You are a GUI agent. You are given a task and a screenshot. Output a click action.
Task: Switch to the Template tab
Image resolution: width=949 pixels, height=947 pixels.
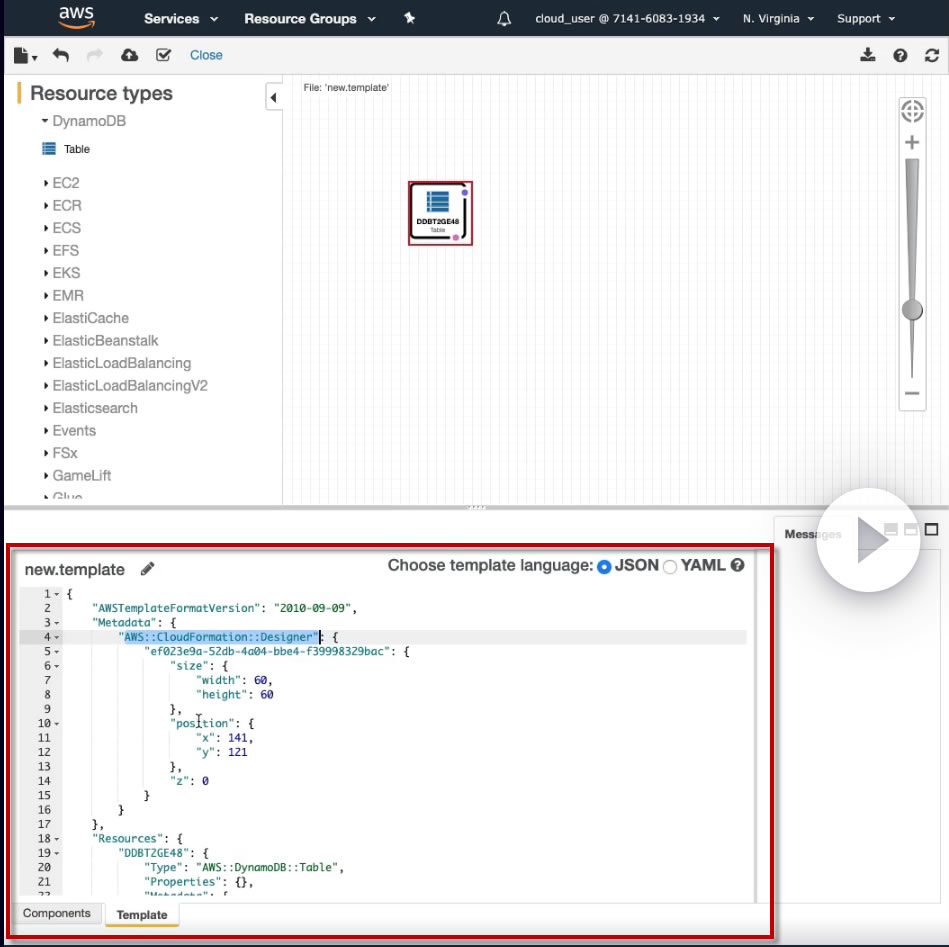pyautogui.click(x=142, y=914)
